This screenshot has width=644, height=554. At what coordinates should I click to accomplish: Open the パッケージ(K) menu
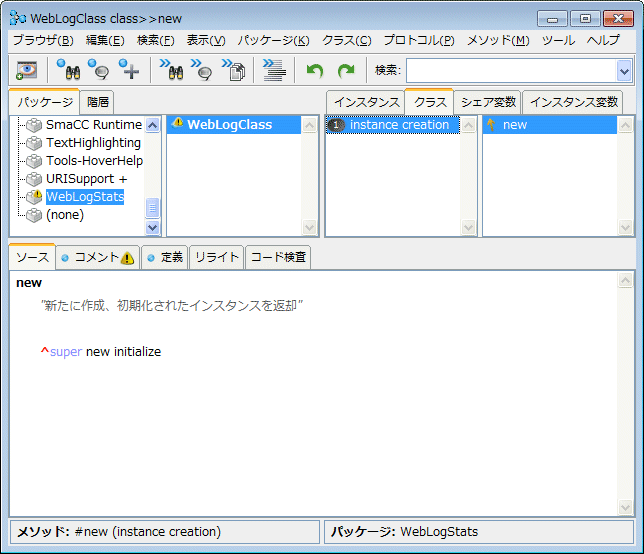tap(273, 40)
